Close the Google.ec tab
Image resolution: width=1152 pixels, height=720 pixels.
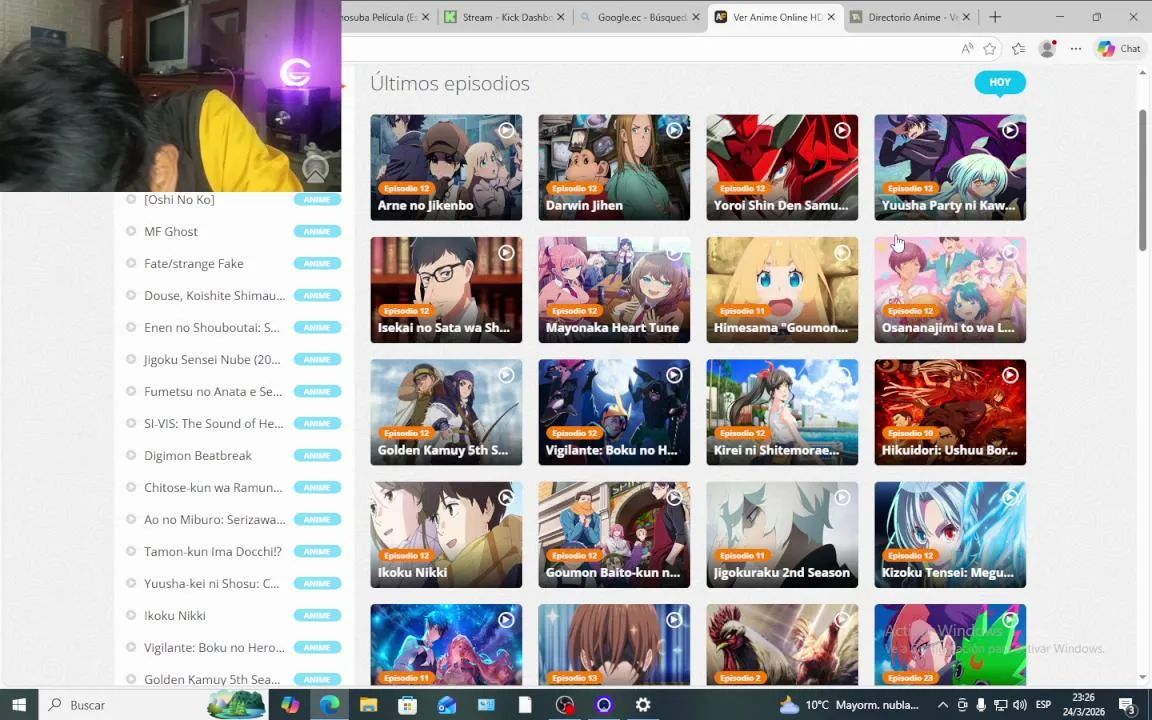pos(696,17)
